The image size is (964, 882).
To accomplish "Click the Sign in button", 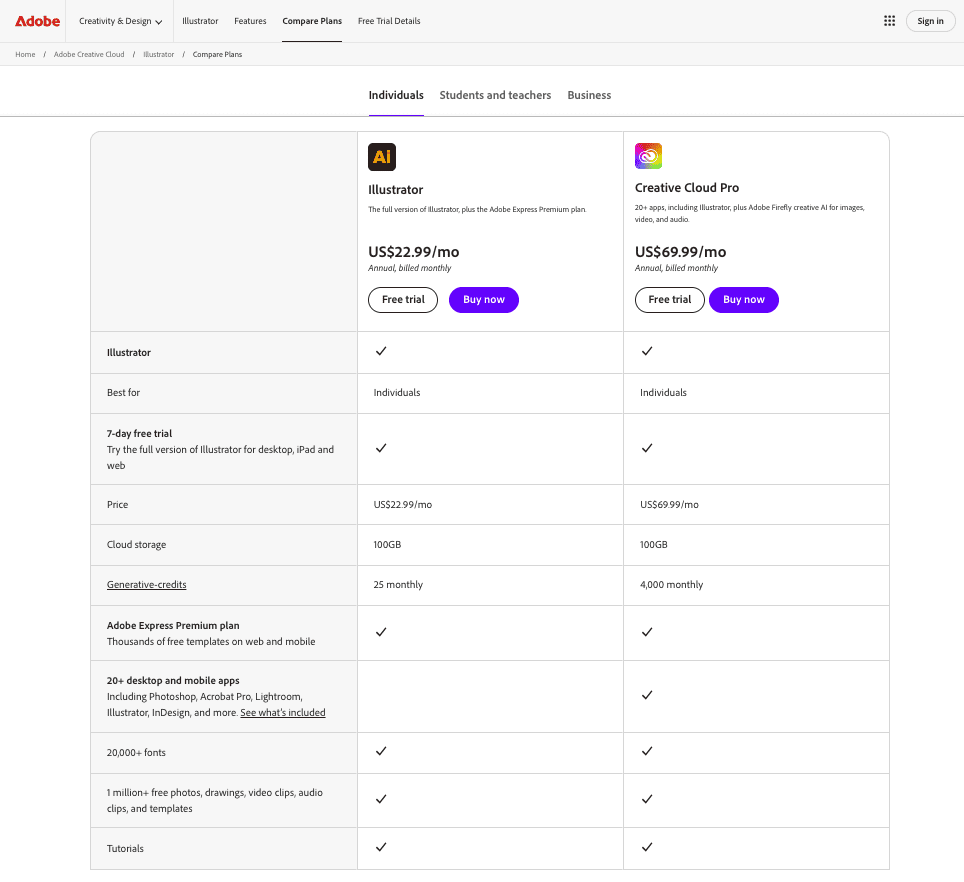I will point(930,21).
